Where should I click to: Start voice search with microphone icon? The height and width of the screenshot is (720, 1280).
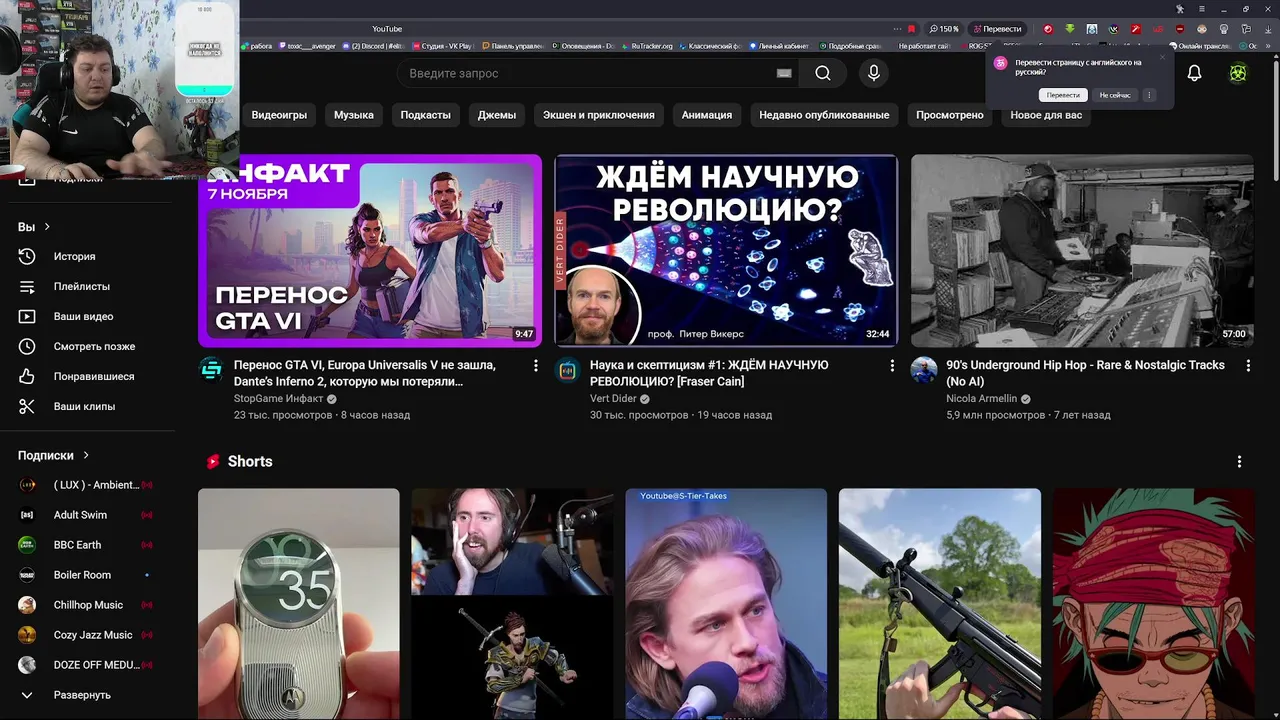click(x=874, y=73)
